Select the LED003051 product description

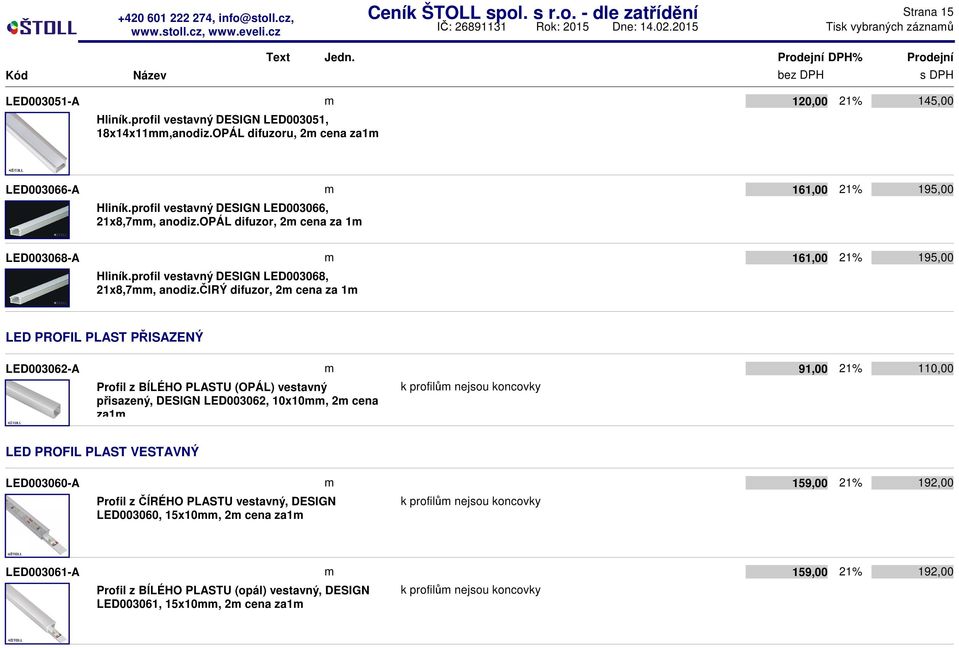(237, 127)
